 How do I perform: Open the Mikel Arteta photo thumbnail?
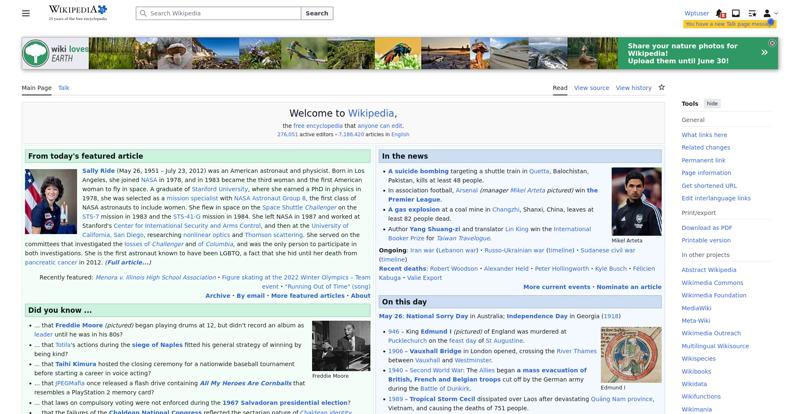coord(636,202)
